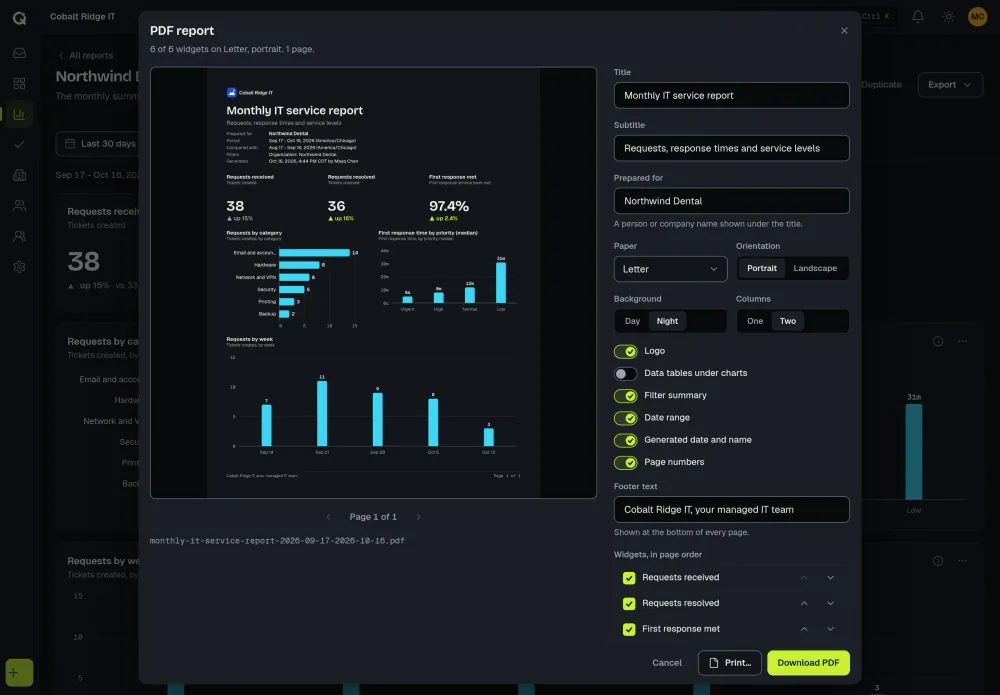Open the contacts people icon in sidebar
Screen dimensions: 1000x695
tap(19, 206)
